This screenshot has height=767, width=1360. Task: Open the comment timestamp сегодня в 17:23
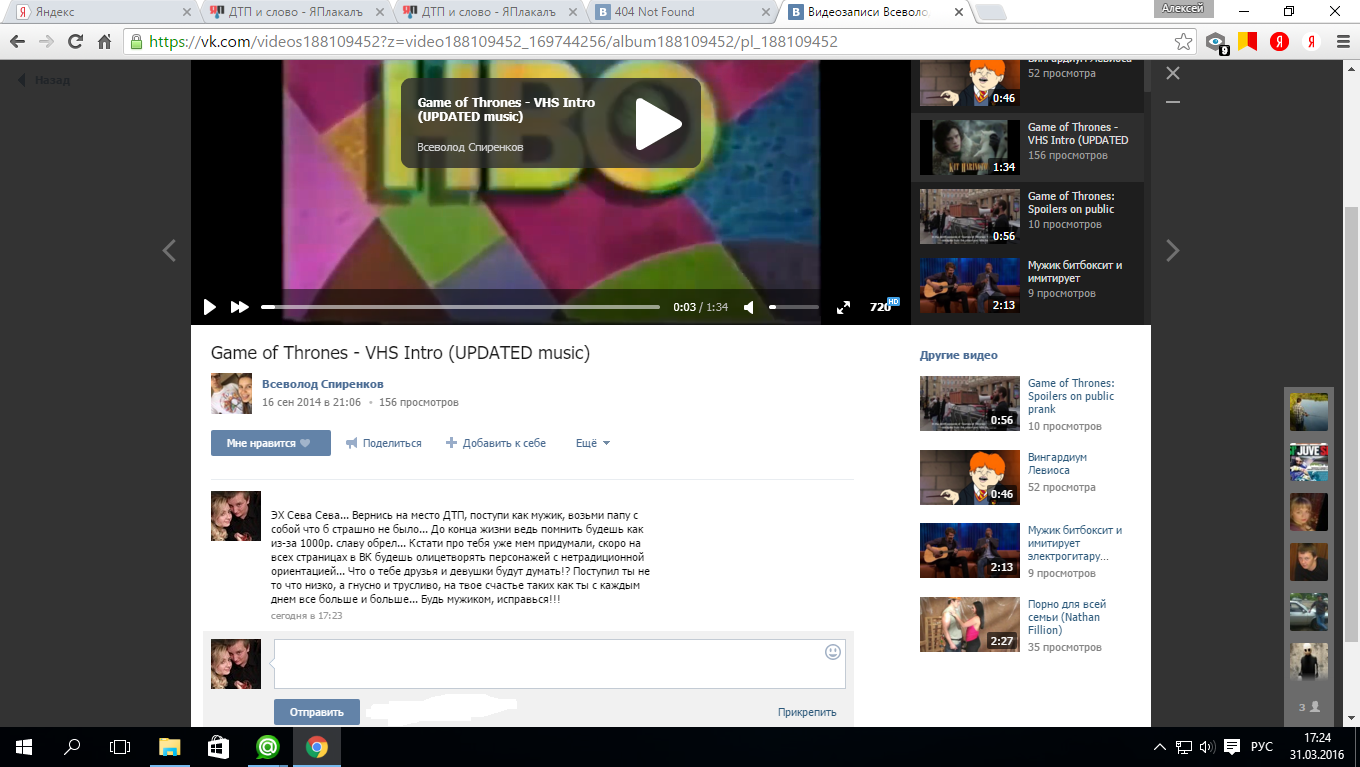(307, 616)
